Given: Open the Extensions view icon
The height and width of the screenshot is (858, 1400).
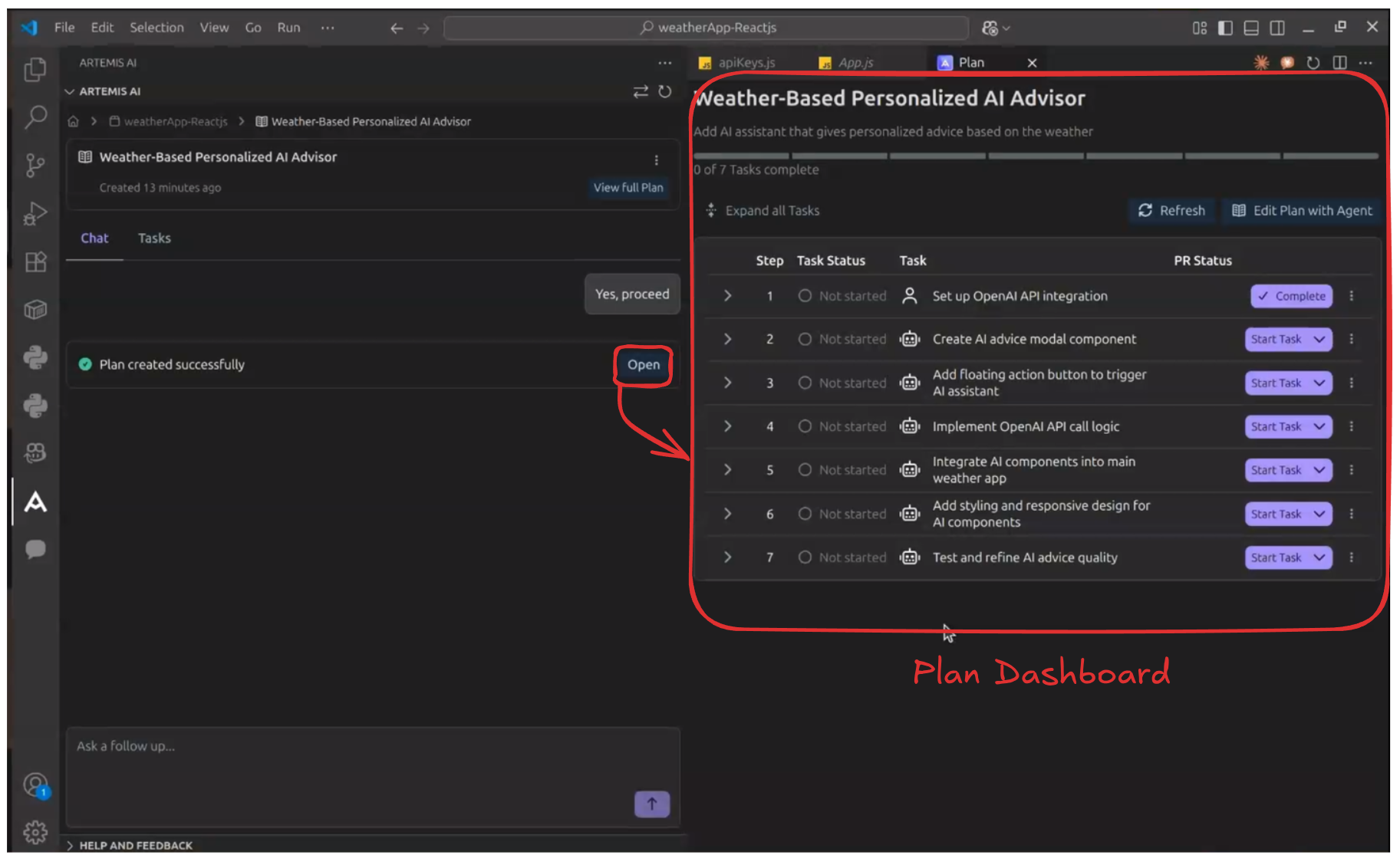Looking at the screenshot, I should (x=35, y=262).
